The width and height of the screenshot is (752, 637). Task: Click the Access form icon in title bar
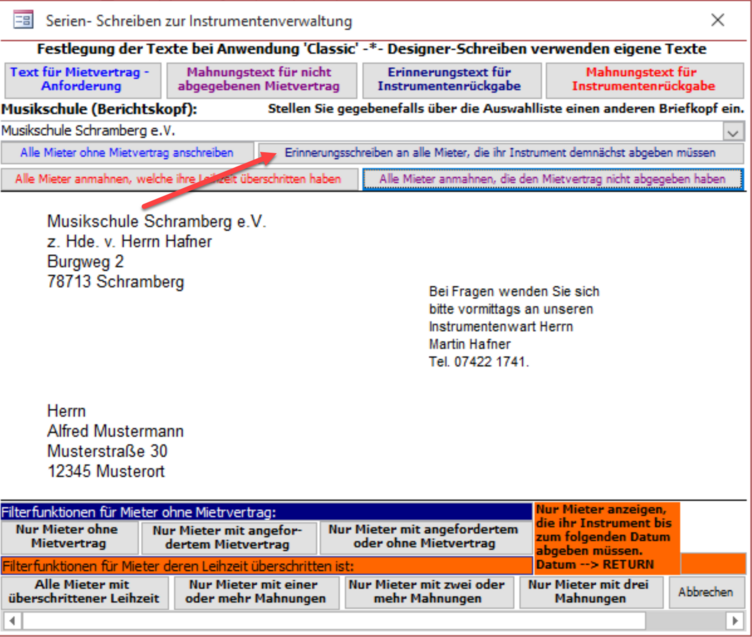click(21, 20)
